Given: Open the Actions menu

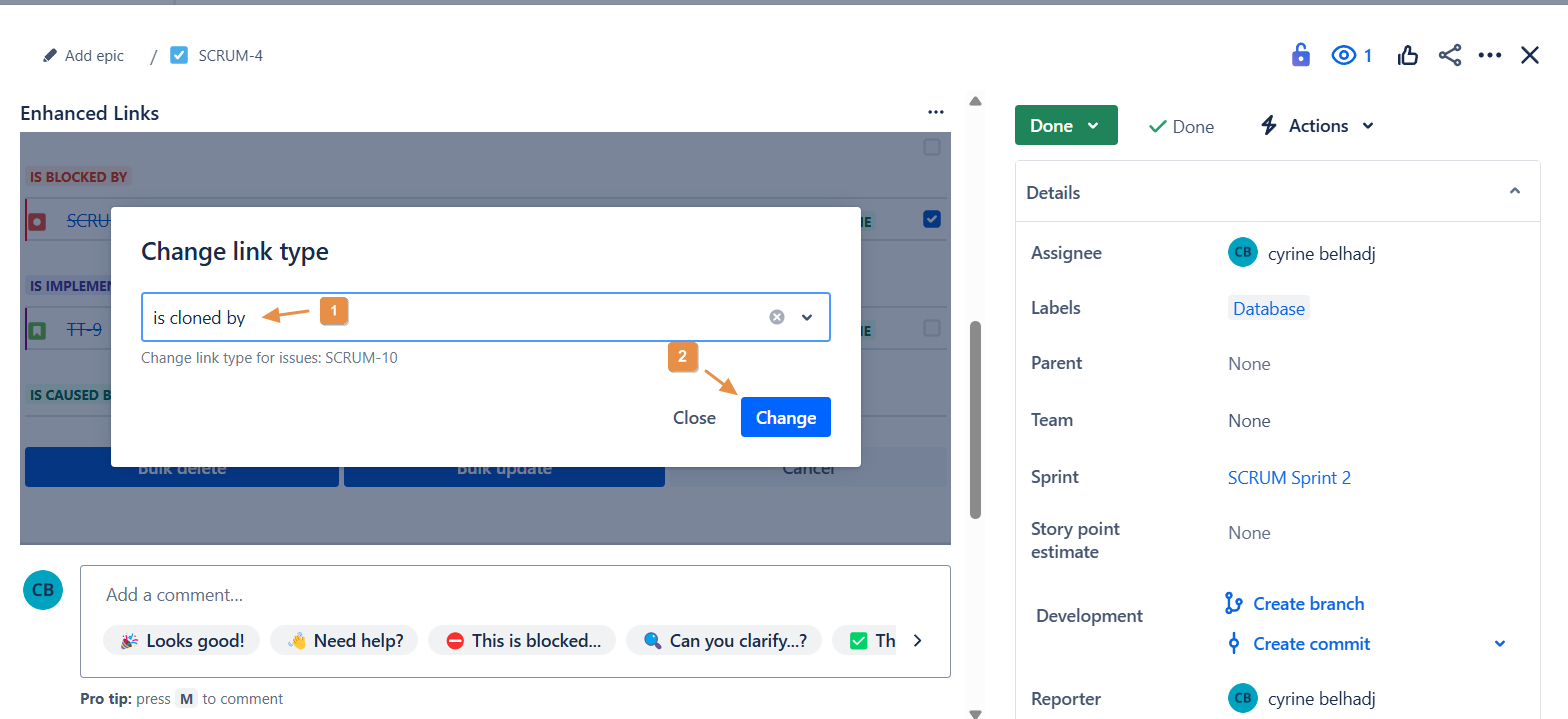Looking at the screenshot, I should point(1317,125).
